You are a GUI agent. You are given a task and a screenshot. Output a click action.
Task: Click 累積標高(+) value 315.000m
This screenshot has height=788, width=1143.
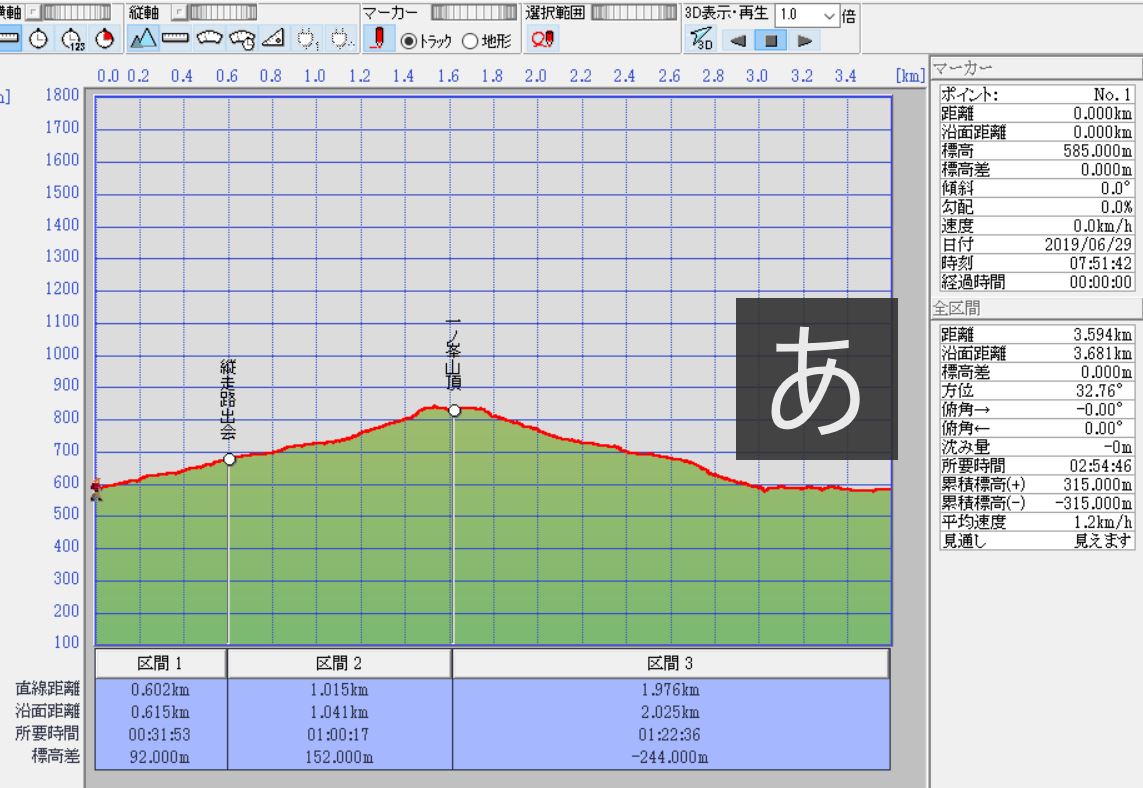pos(1097,485)
